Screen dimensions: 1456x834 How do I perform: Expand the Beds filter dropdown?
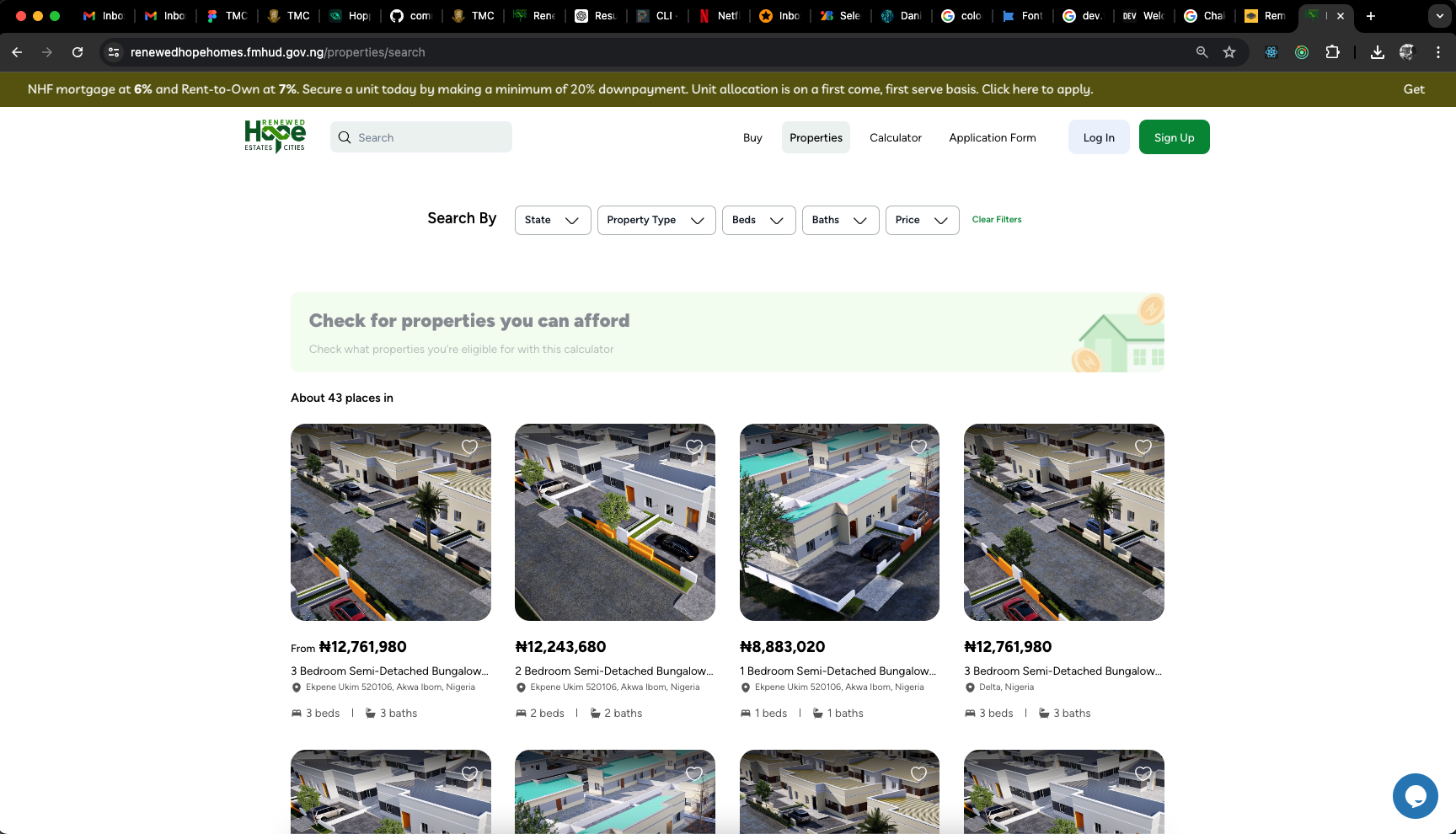(x=758, y=220)
